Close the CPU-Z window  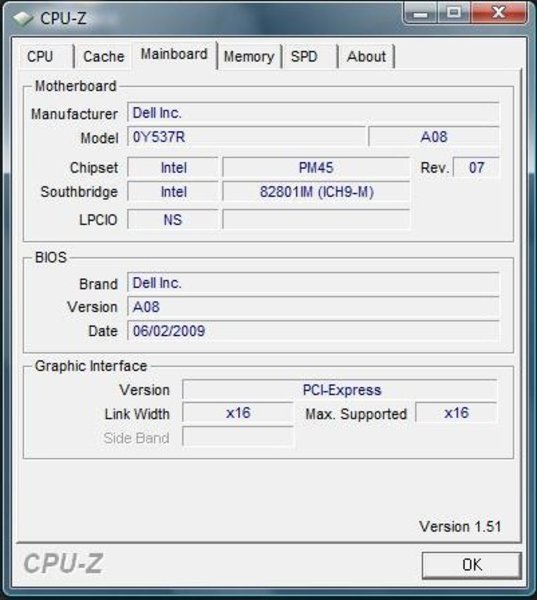(499, 13)
